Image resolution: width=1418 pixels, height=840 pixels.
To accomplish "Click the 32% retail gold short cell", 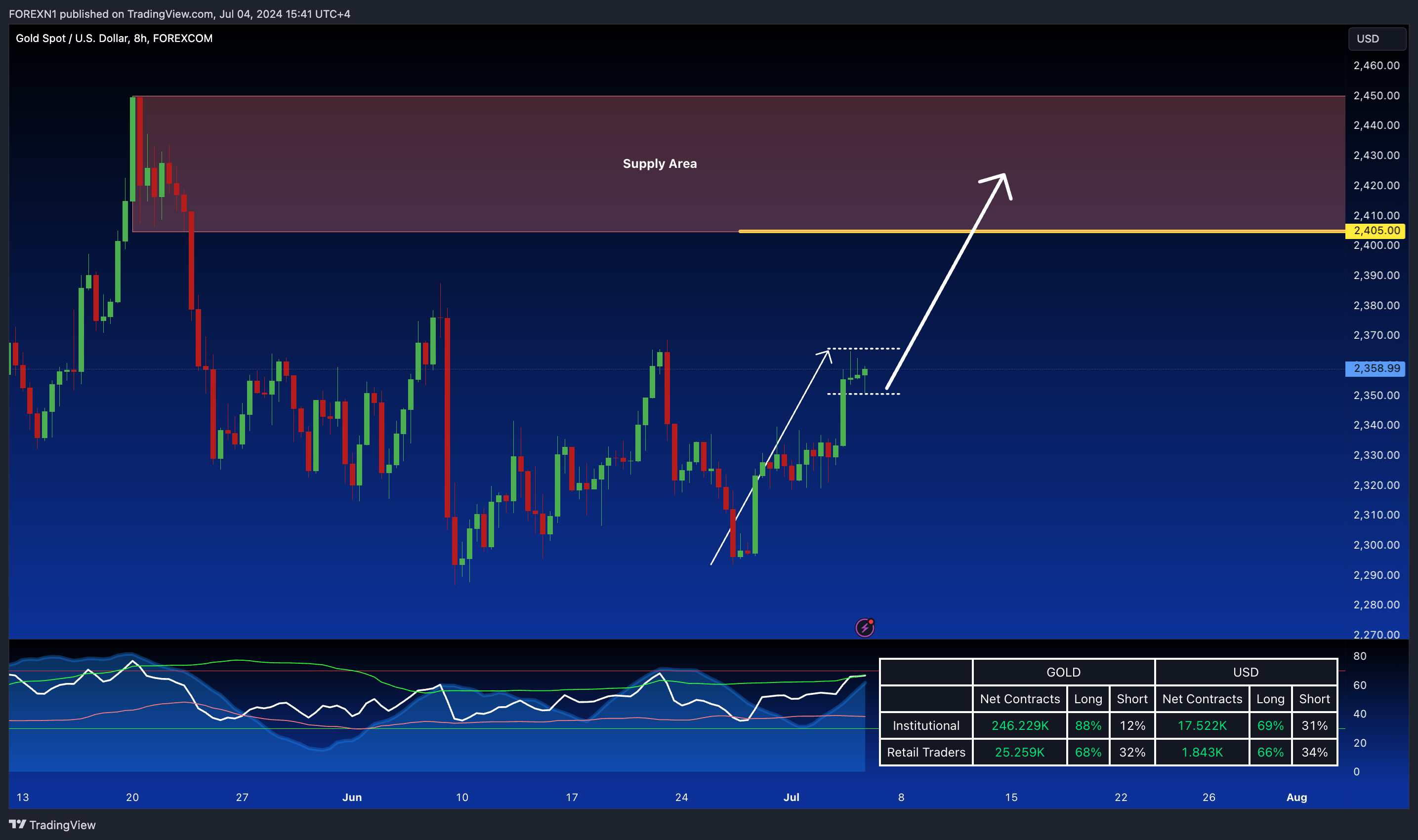I will [1132, 752].
